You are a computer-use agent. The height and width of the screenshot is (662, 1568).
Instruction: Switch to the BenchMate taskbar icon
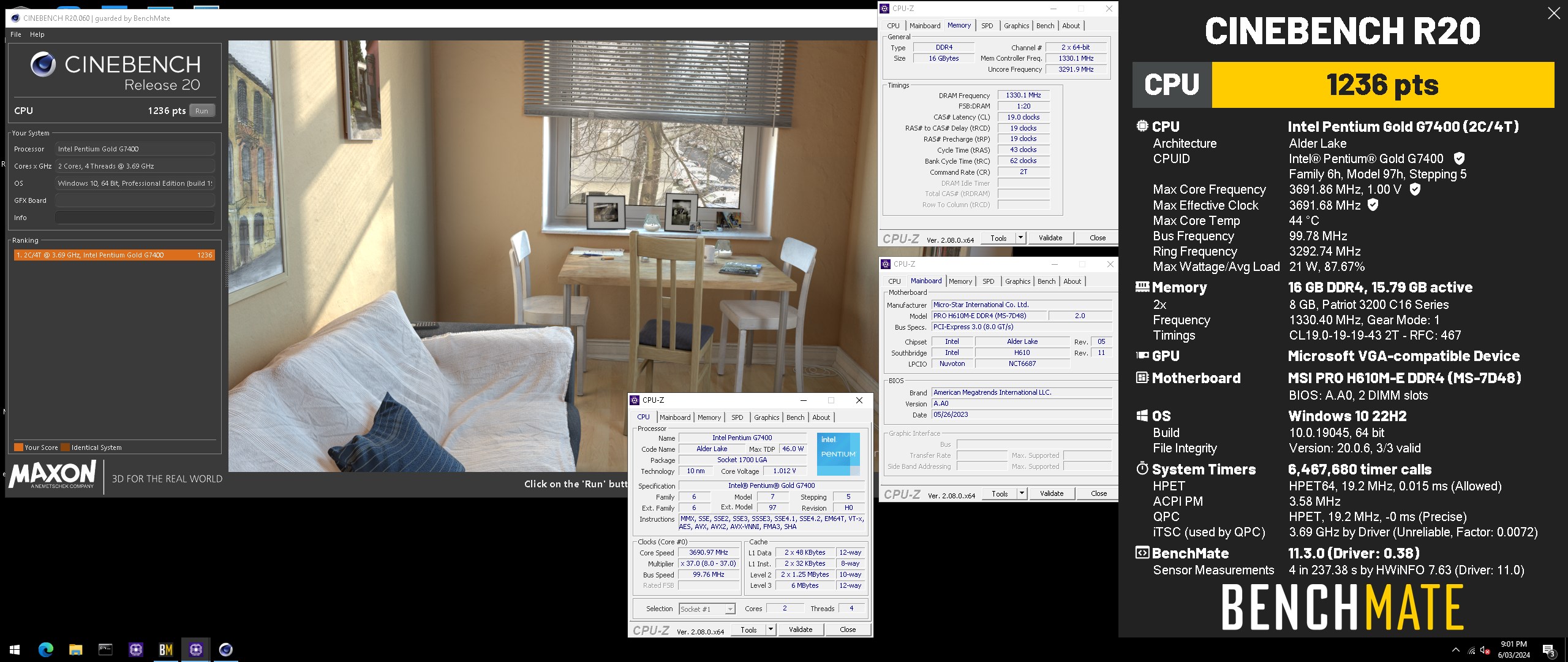click(x=165, y=650)
